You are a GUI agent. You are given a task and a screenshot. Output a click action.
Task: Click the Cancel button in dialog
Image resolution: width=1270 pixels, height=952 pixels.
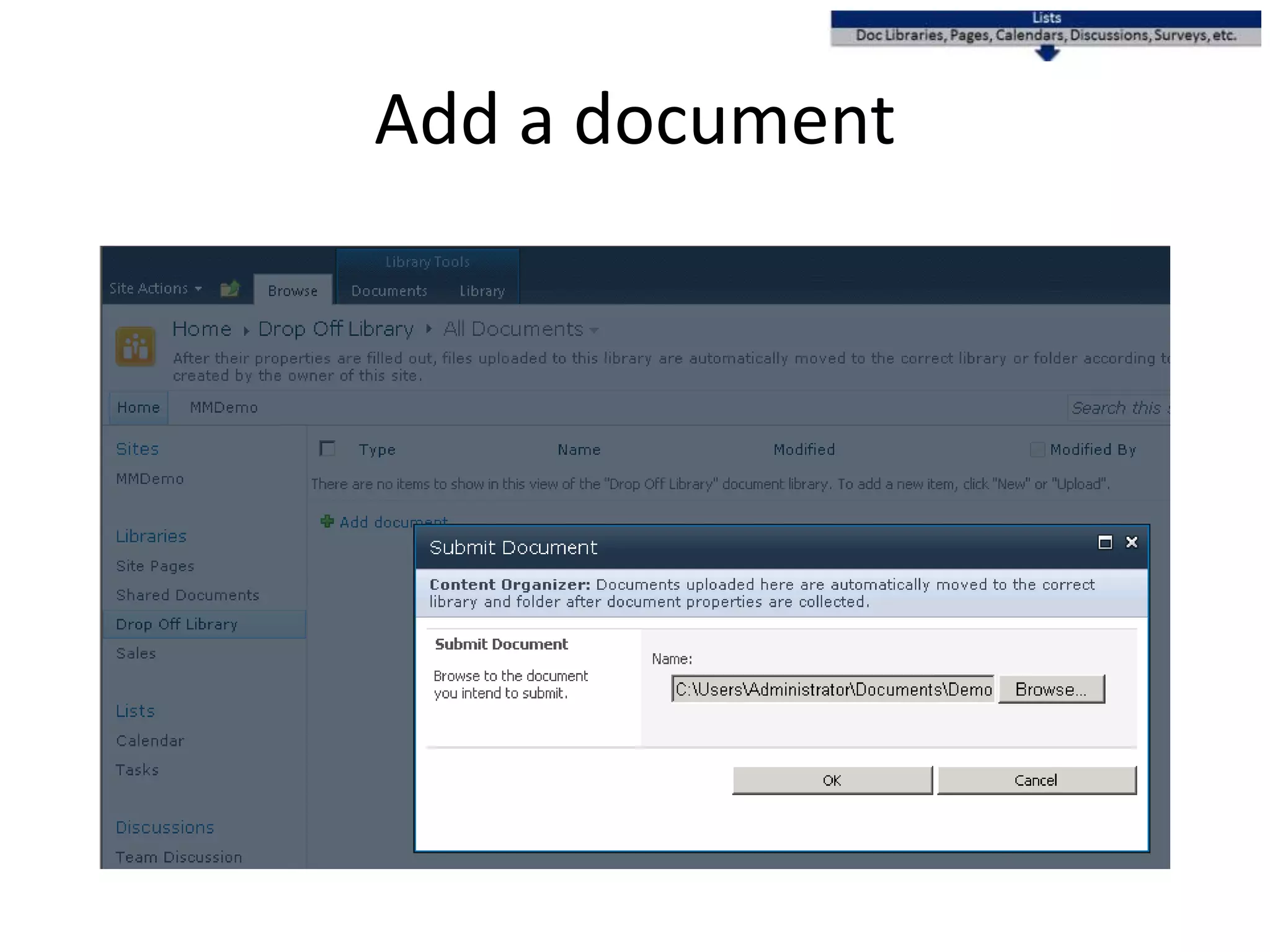tap(1036, 780)
